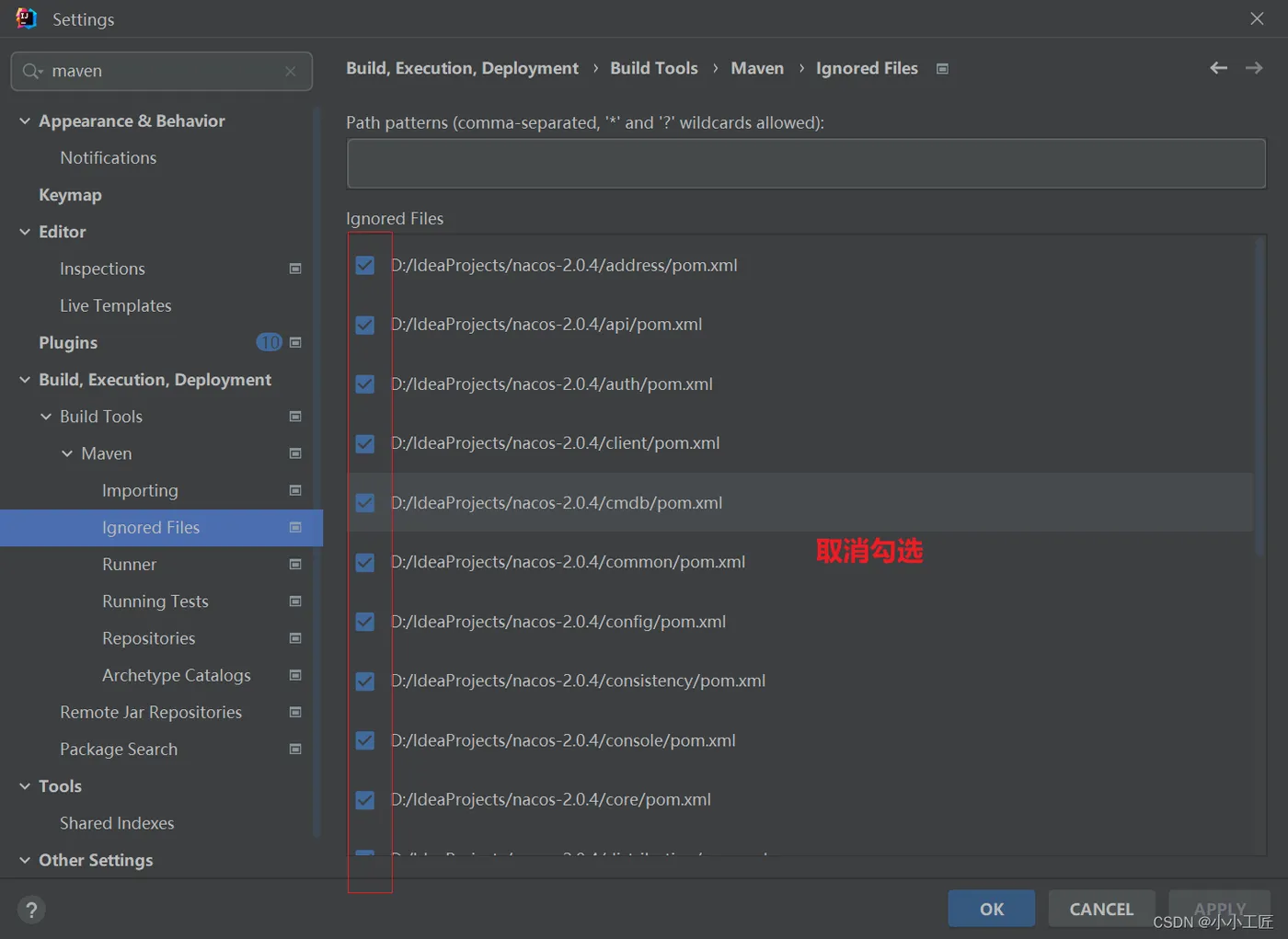Click Build Tools in the breadcrumb
1288x939 pixels.
[654, 68]
